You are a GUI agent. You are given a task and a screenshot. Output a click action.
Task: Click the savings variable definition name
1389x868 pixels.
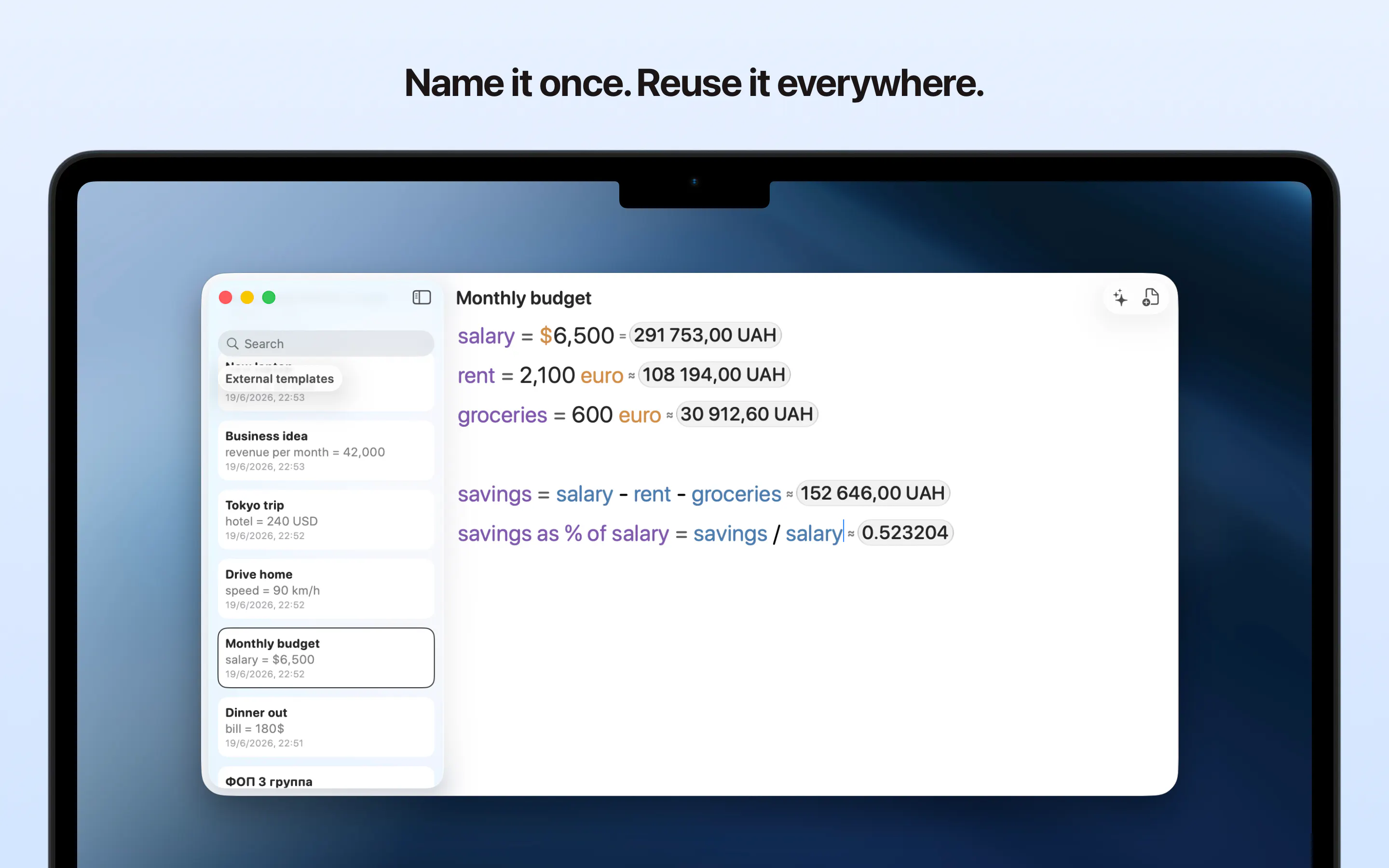tap(495, 495)
